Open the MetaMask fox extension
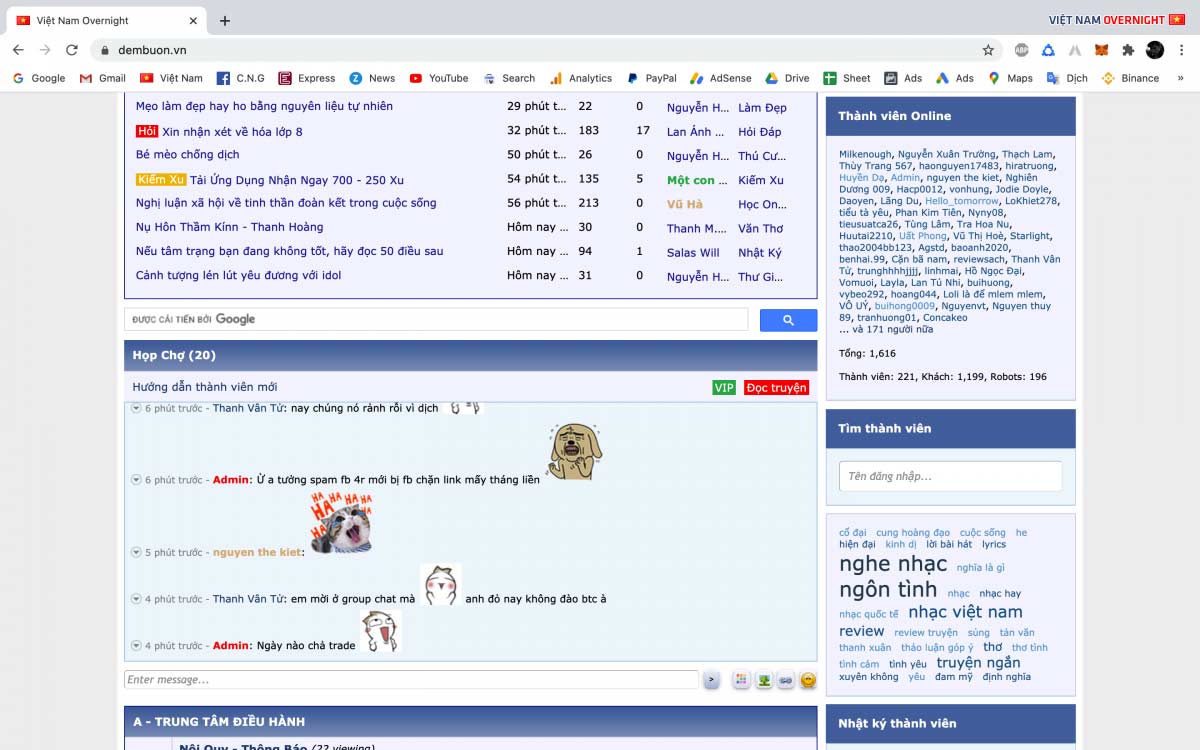Viewport: 1200px width, 750px height. point(1101,50)
